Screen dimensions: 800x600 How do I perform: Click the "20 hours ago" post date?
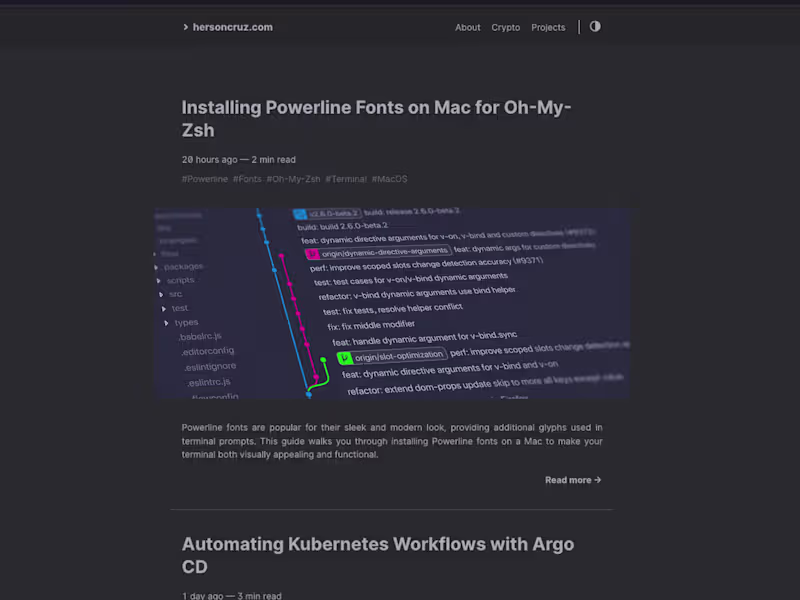click(x=210, y=159)
